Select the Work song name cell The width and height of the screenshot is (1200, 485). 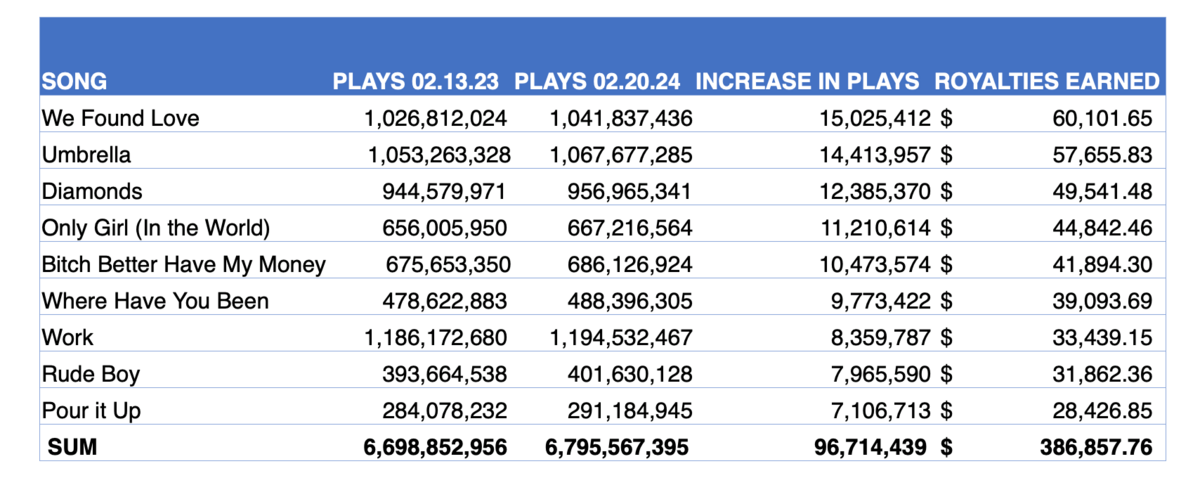pyautogui.click(x=68, y=337)
